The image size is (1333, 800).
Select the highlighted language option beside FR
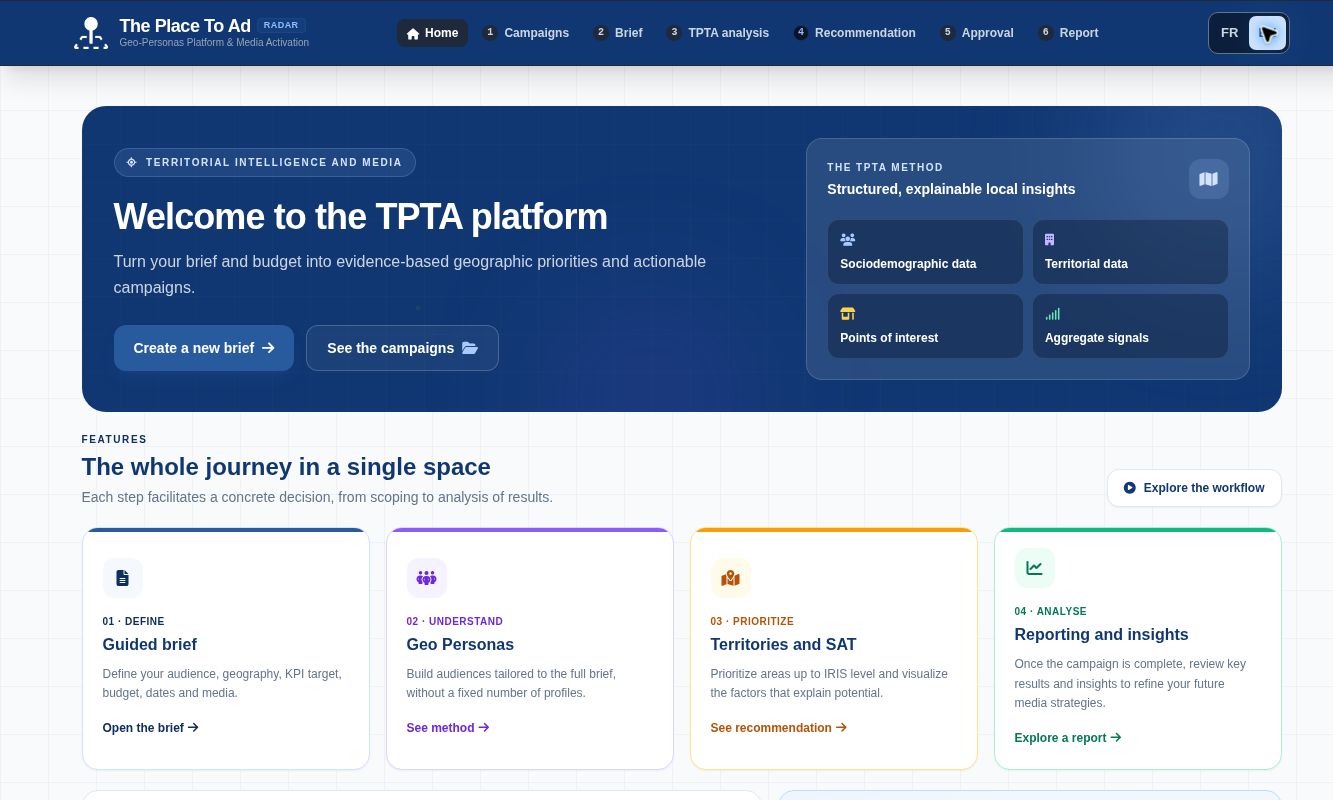click(x=1267, y=33)
